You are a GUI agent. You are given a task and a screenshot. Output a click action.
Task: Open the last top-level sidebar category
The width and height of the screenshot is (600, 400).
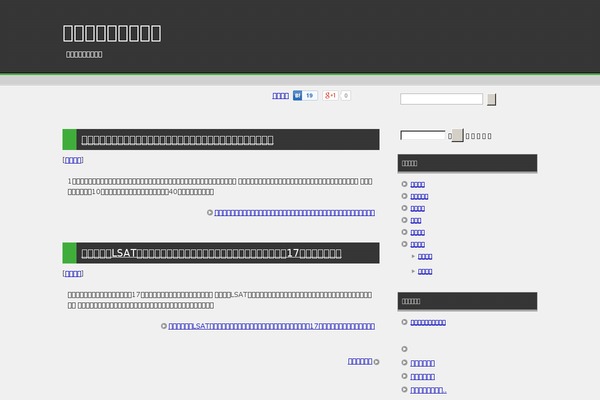(418, 244)
